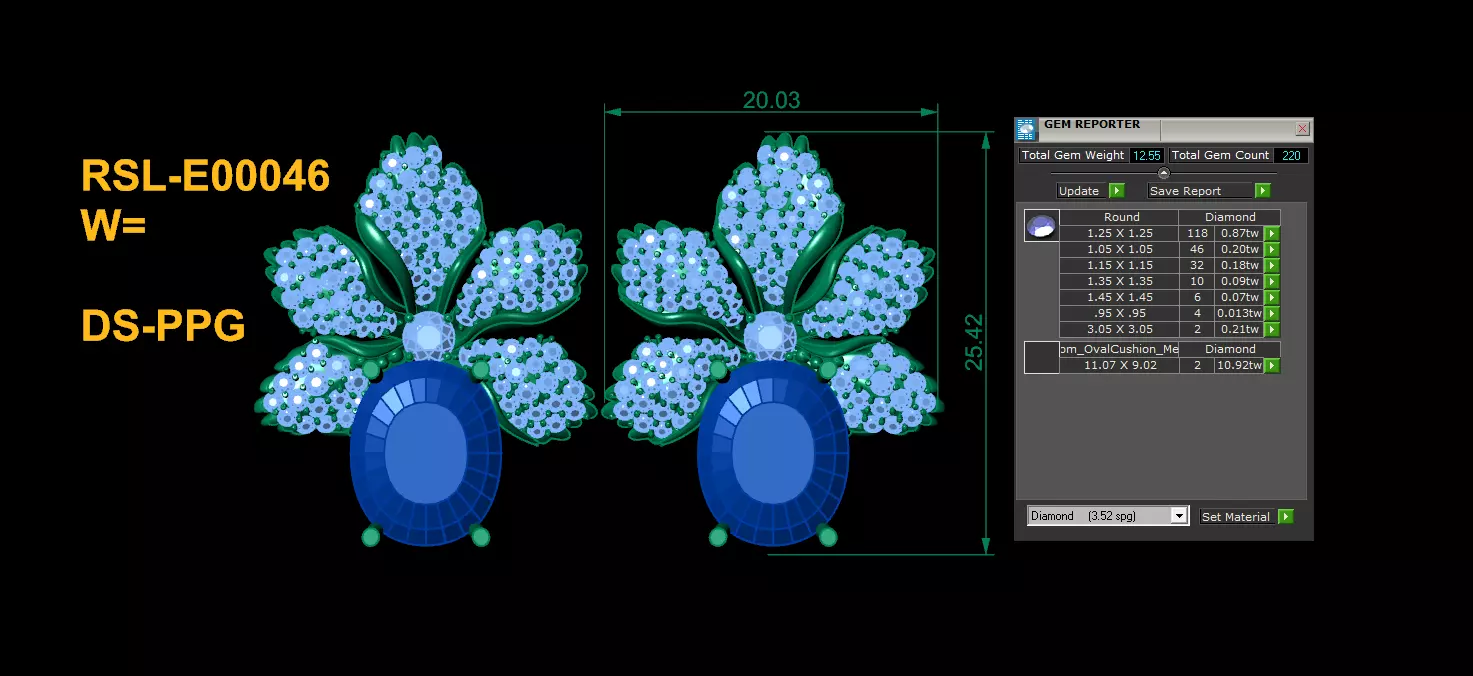Click the weight cell '0.20tw'
This screenshot has height=676, width=1473.
pyautogui.click(x=1239, y=249)
